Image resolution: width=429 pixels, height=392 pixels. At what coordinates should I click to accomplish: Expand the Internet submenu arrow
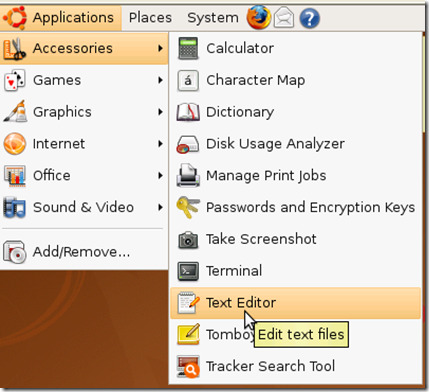160,144
